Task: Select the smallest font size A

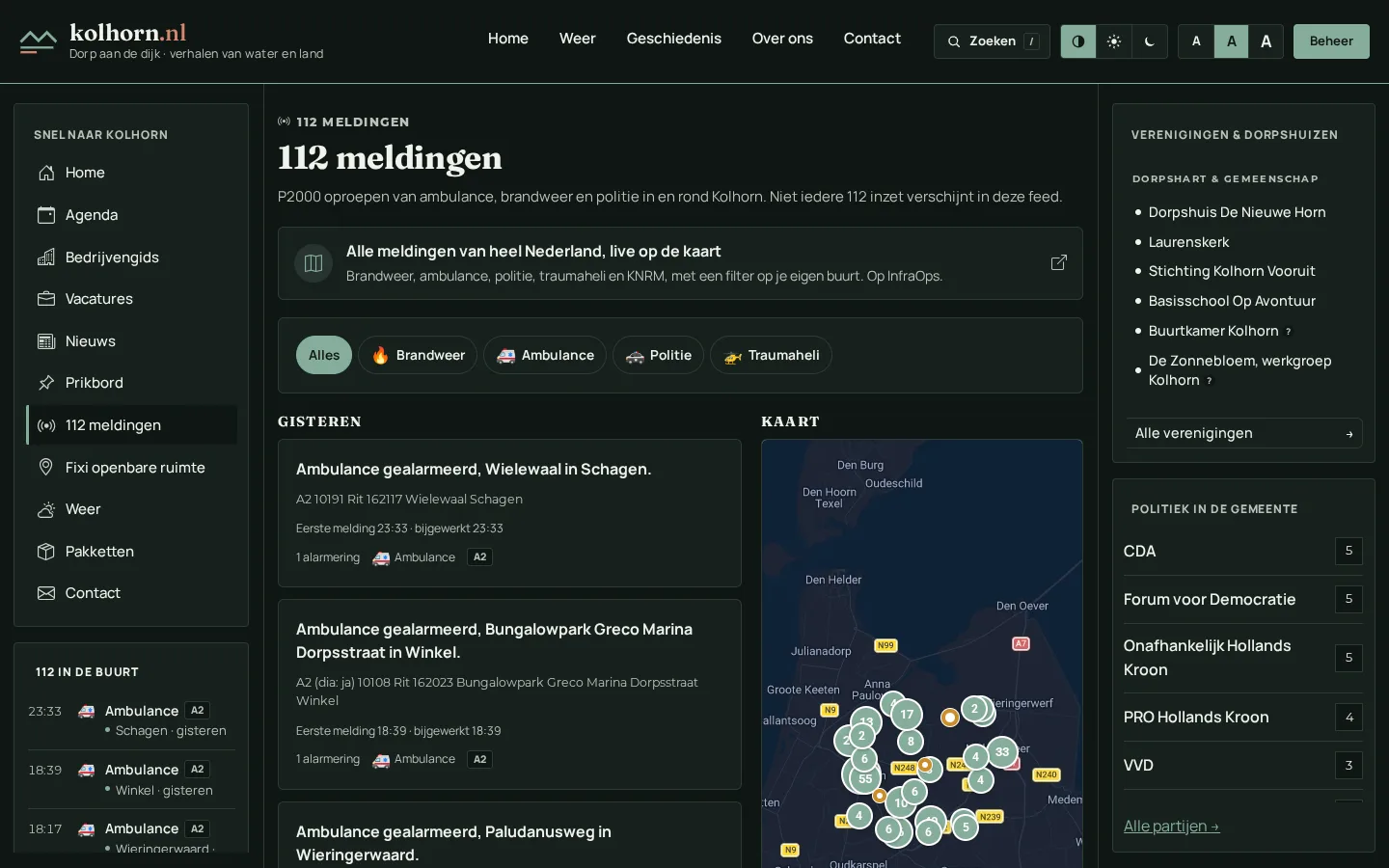Action: (1196, 41)
